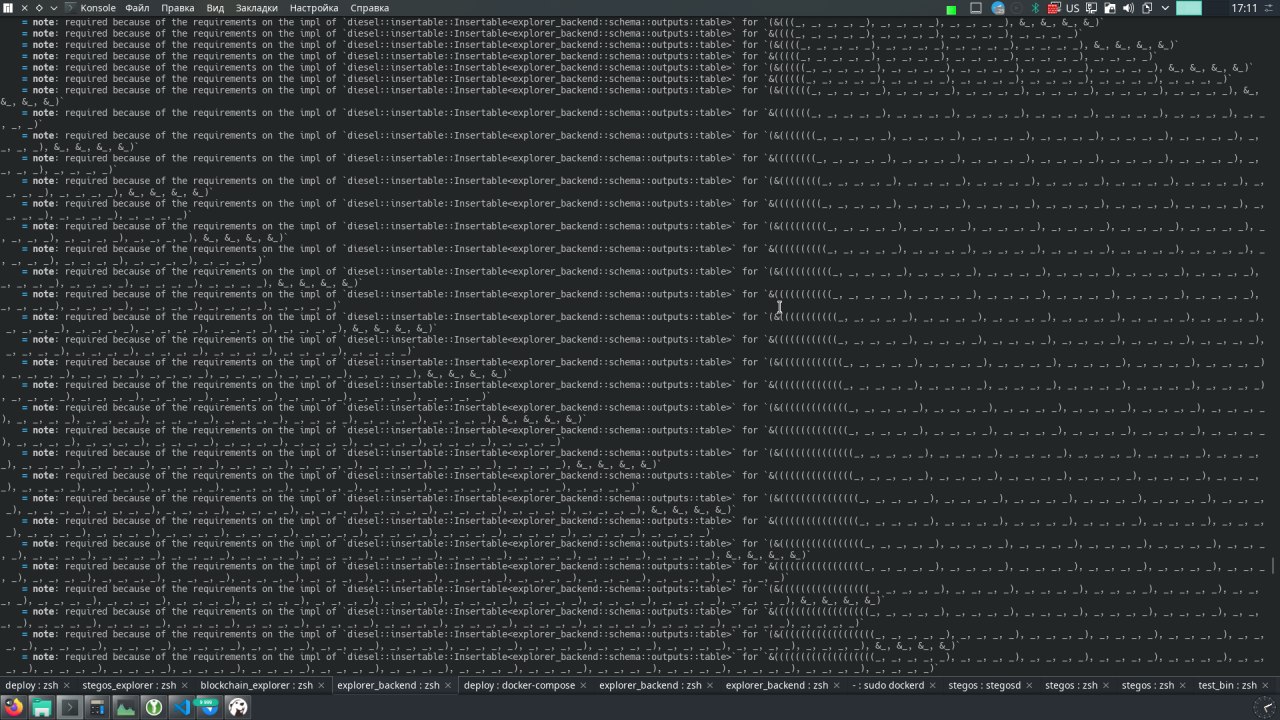The width and height of the screenshot is (1280, 720).
Task: Open the Закладки menu
Action: click(x=256, y=8)
